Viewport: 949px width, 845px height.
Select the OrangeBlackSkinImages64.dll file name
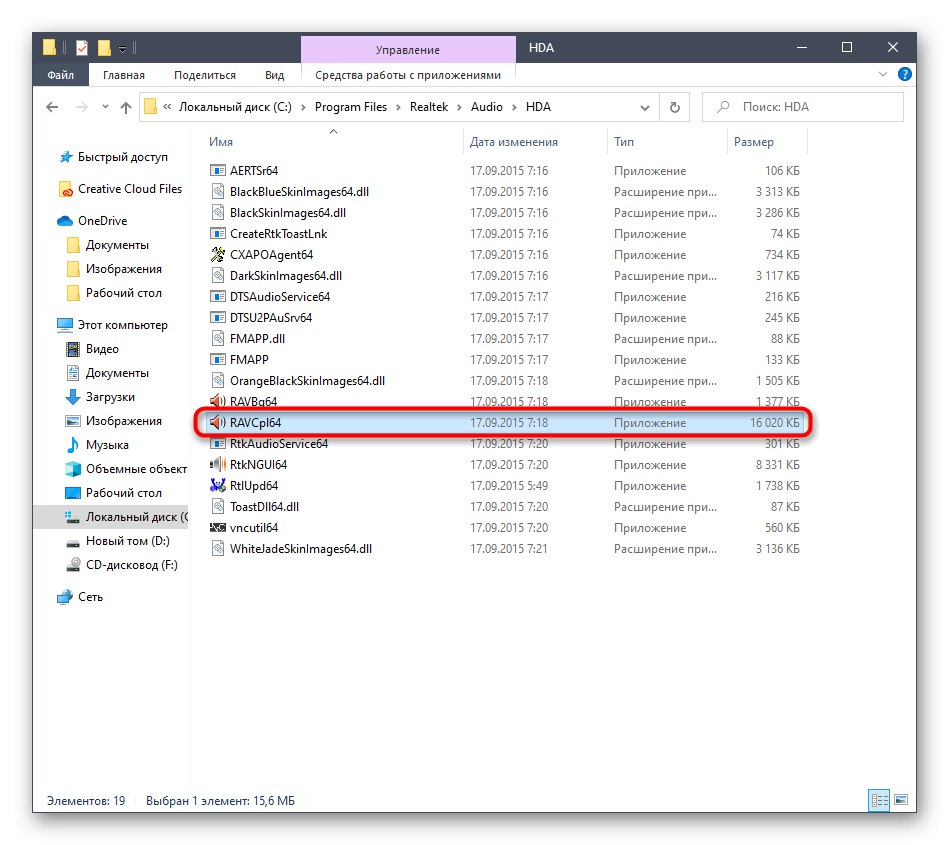pos(307,381)
